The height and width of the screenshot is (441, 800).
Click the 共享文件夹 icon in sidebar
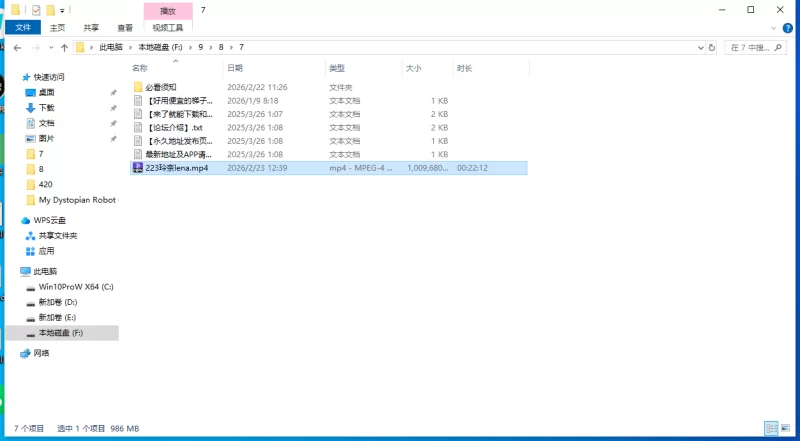(x=30, y=236)
